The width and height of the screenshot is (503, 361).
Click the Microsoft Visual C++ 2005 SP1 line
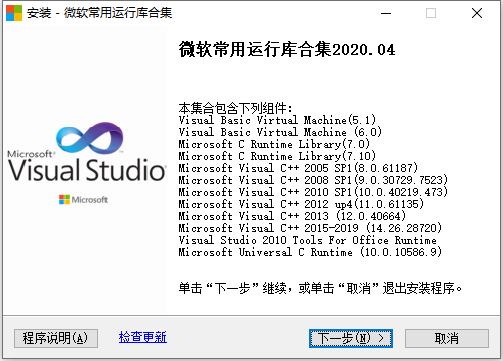[298, 168]
